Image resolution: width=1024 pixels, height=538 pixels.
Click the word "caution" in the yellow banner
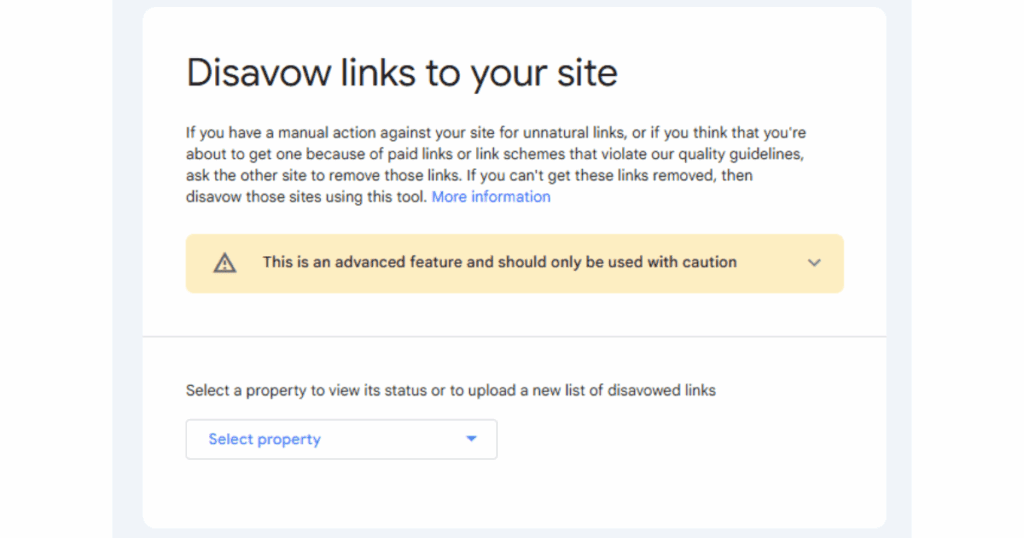pyautogui.click(x=709, y=262)
